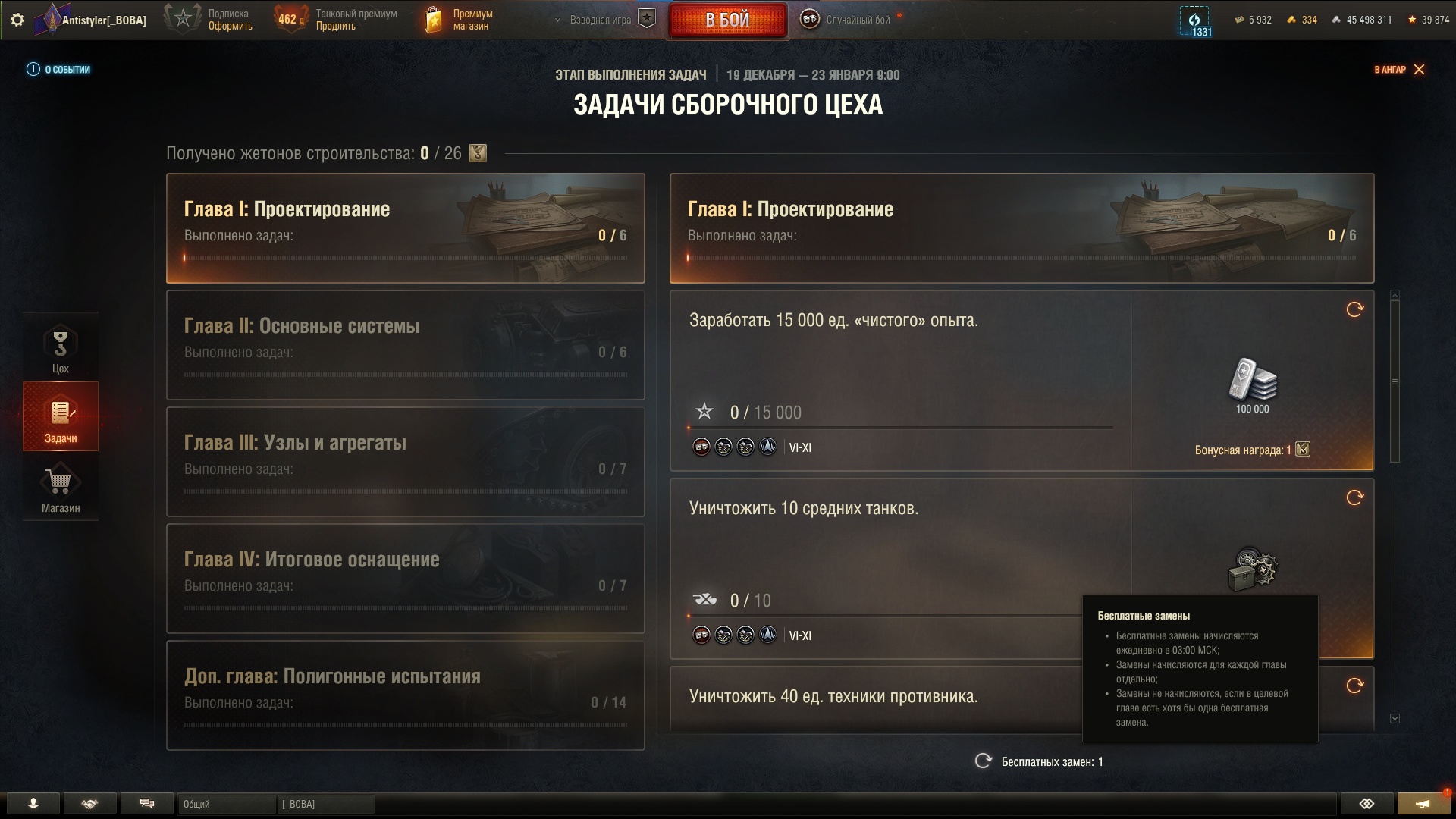Return to hangar via В ангар
The image size is (1456, 819).
[1399, 69]
